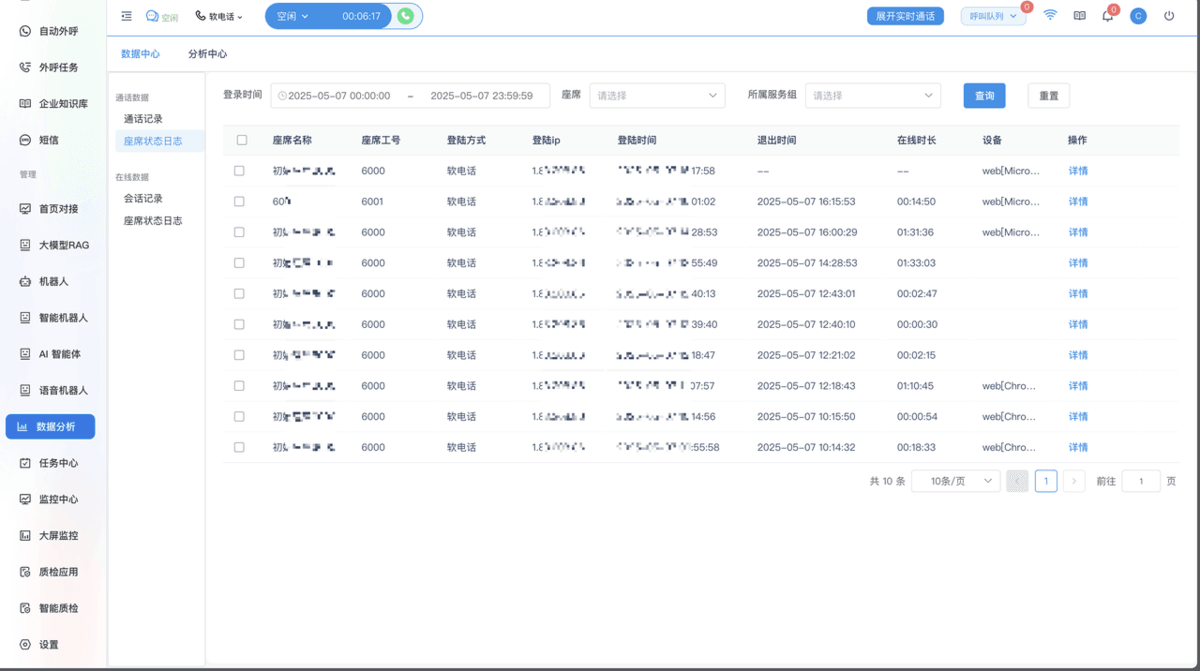This screenshot has width=1200, height=671.
Task: Click the chat bubble 空闲 status icon
Action: [x=161, y=16]
